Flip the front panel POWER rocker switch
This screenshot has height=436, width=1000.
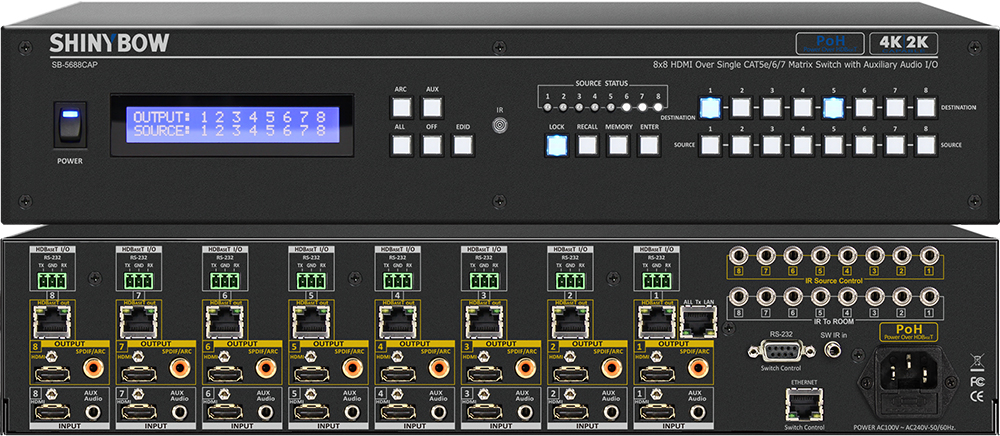point(70,124)
